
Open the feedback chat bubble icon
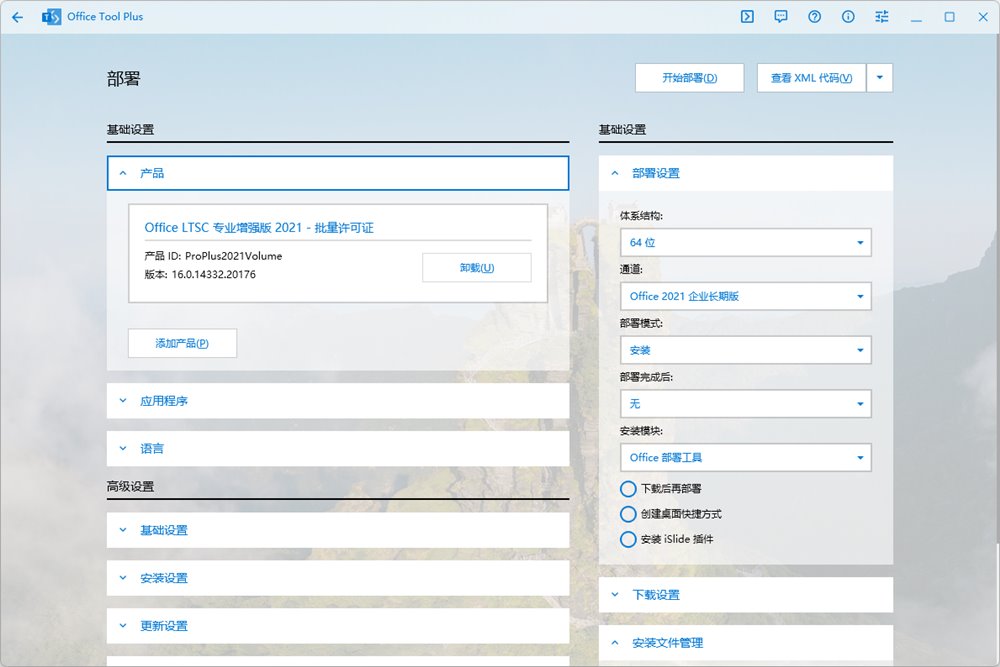[x=781, y=17]
